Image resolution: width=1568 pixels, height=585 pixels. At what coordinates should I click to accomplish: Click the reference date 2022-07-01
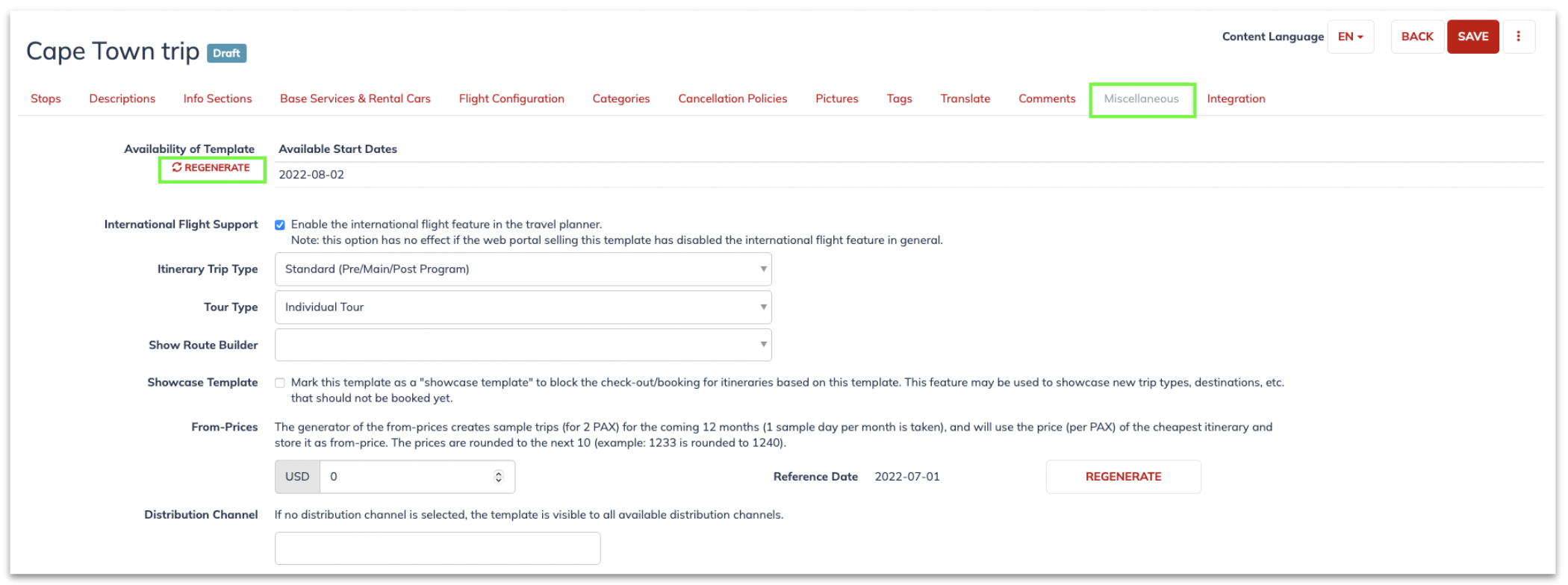click(907, 477)
